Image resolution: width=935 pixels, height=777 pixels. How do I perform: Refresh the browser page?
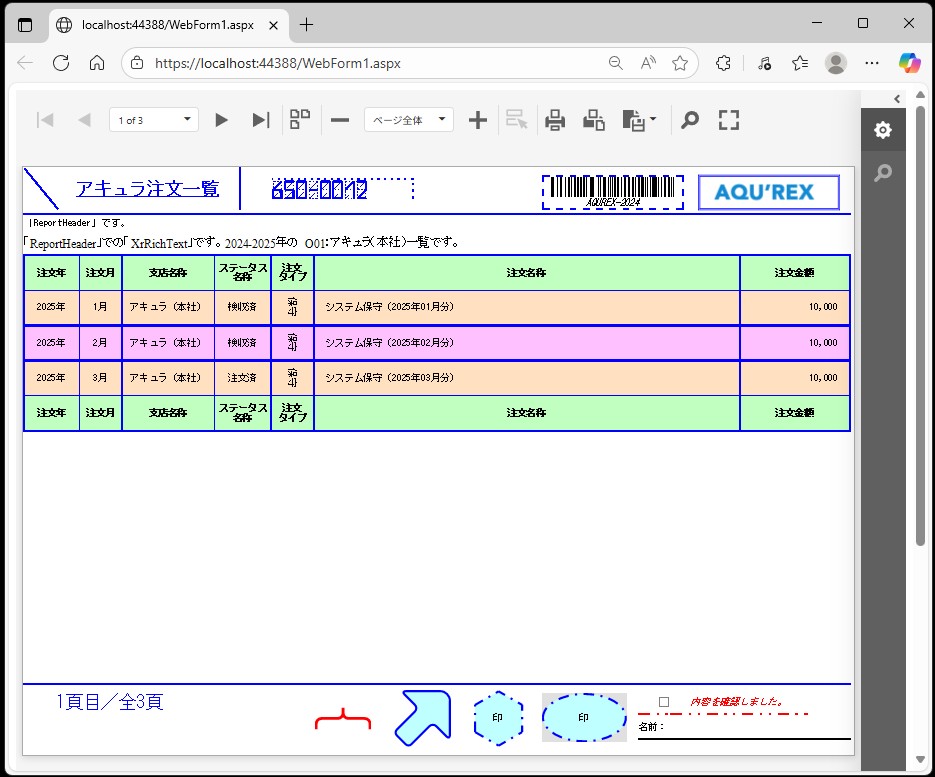click(61, 63)
